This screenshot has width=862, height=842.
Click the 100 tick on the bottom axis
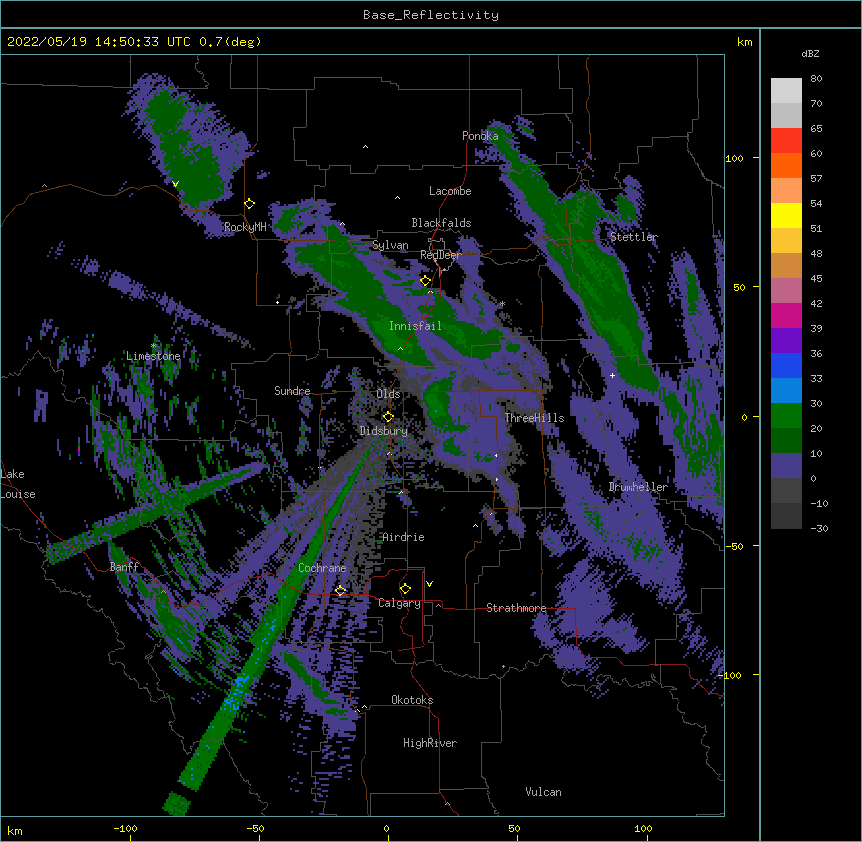point(643,829)
